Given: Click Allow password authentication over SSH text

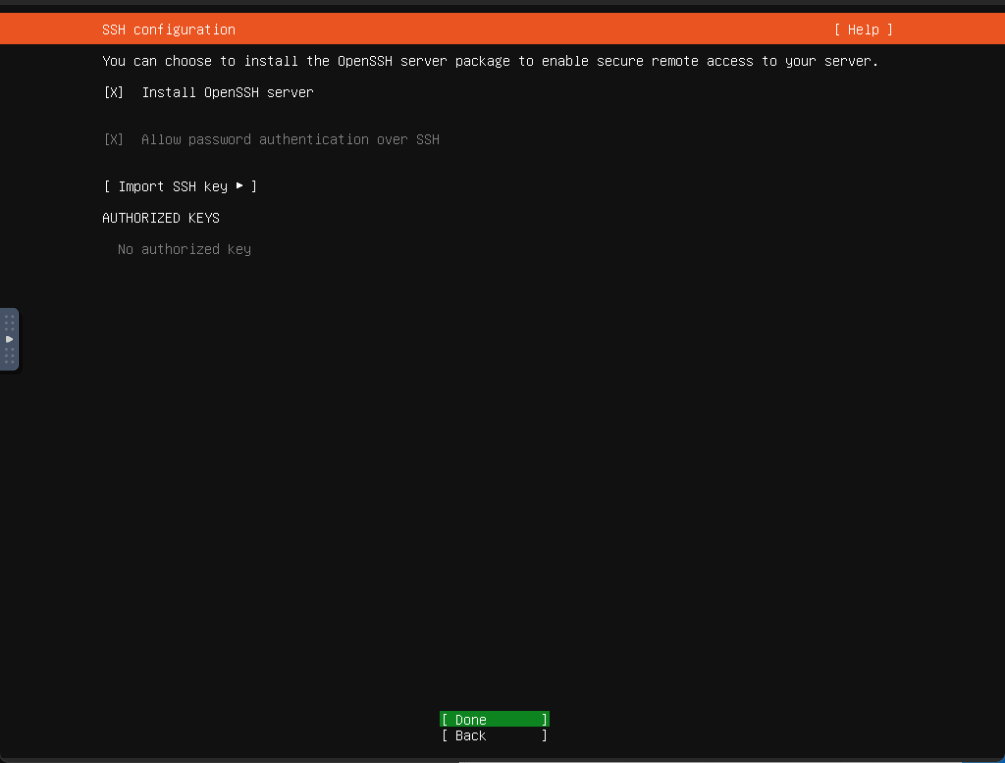Looking at the screenshot, I should tap(290, 140).
